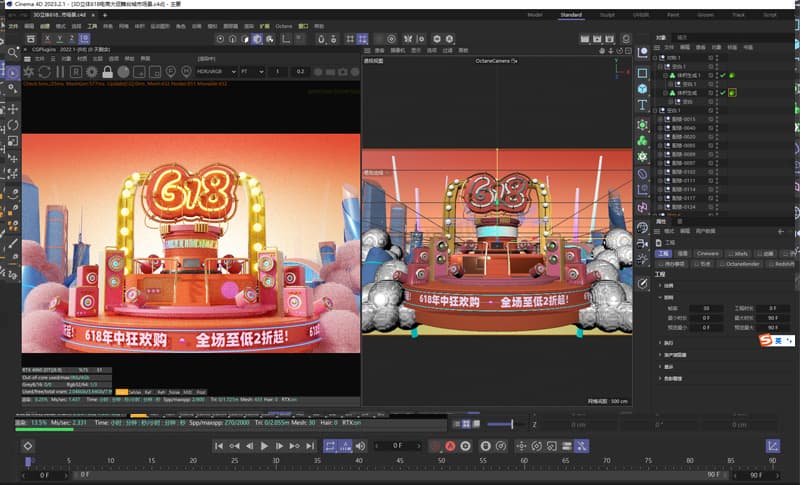
Task: Click the Attributes back arrow
Action: [781, 232]
